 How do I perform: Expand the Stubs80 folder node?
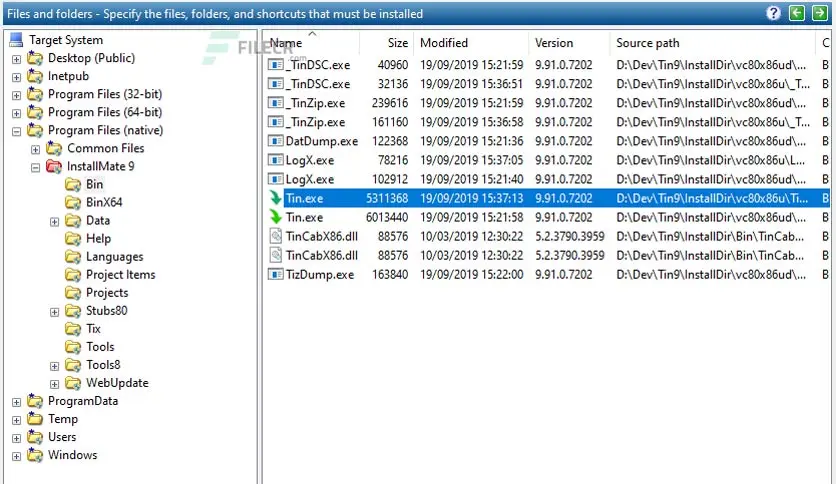[x=54, y=311]
